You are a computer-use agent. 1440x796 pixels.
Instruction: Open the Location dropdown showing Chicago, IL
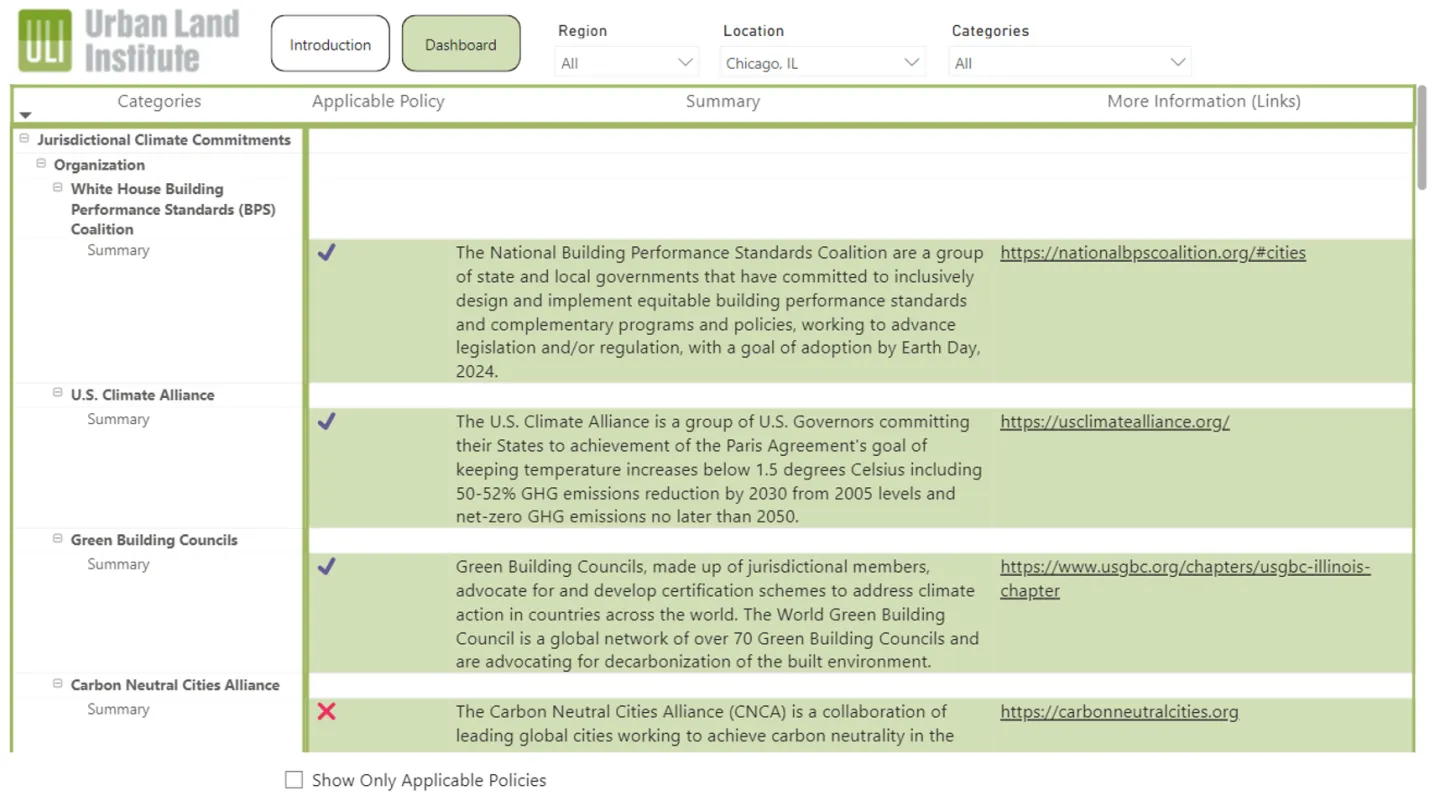pos(822,63)
